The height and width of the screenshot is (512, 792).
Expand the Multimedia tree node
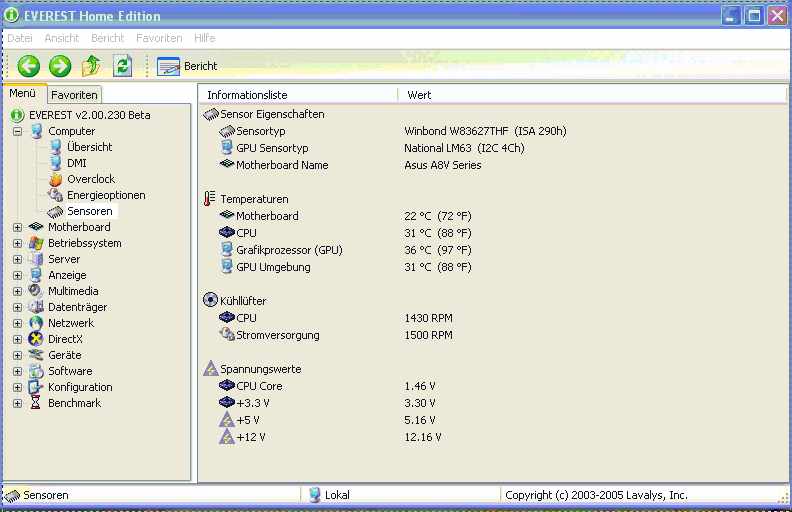pos(18,291)
